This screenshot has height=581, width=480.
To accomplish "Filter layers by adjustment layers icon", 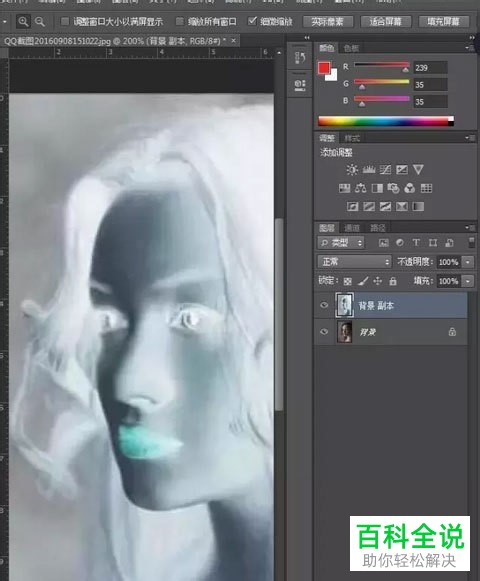I will 400,243.
